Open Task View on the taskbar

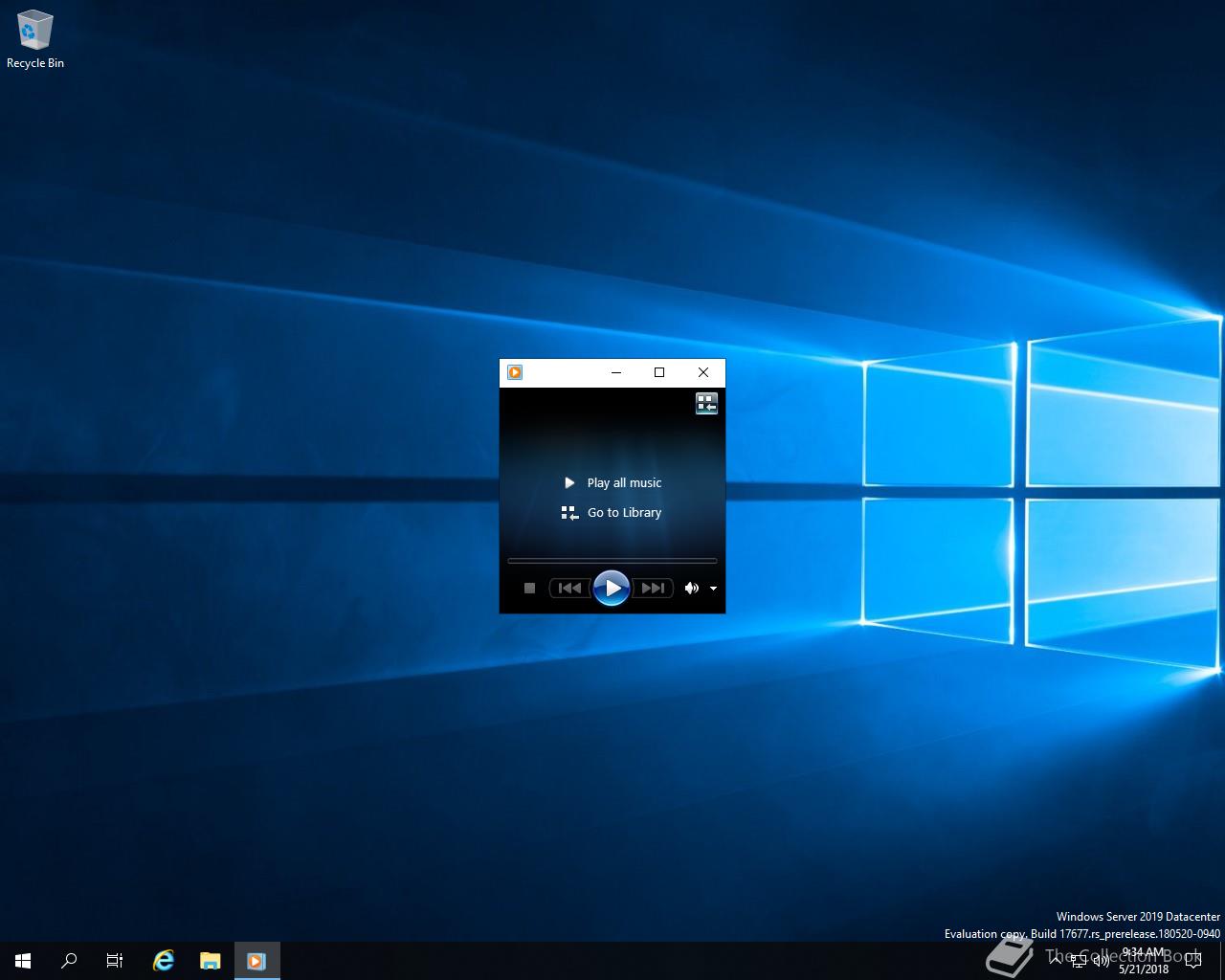(x=115, y=961)
